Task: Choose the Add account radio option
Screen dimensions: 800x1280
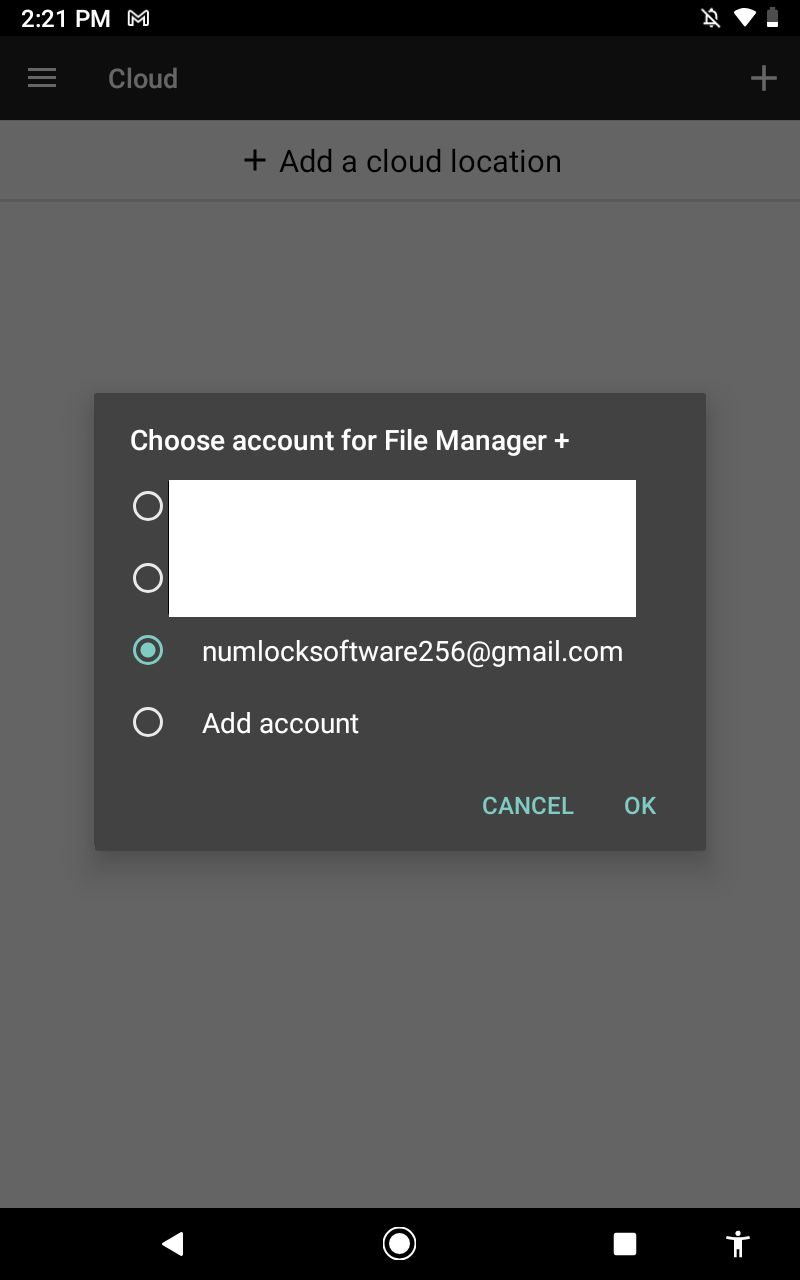Action: tap(148, 722)
